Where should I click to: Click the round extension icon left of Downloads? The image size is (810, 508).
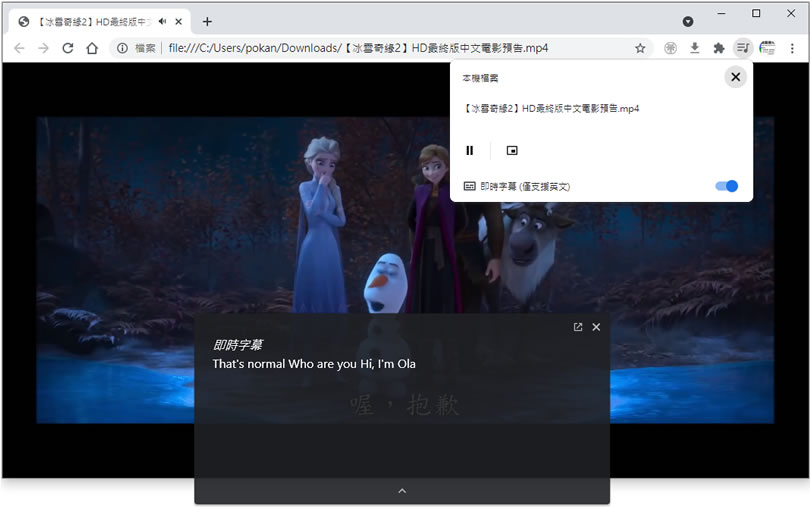point(670,48)
